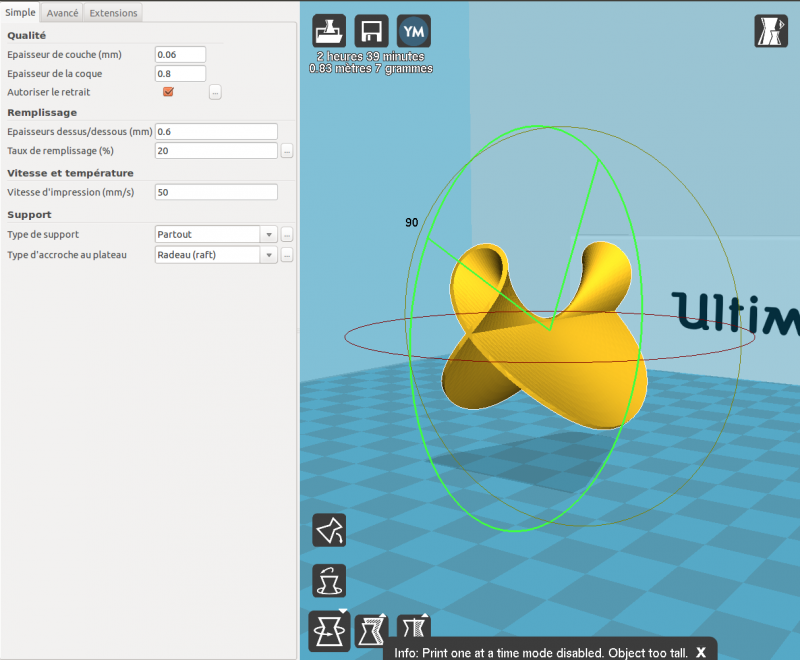Open retraction settings '...' button
This screenshot has height=660, width=800.
coord(215,92)
